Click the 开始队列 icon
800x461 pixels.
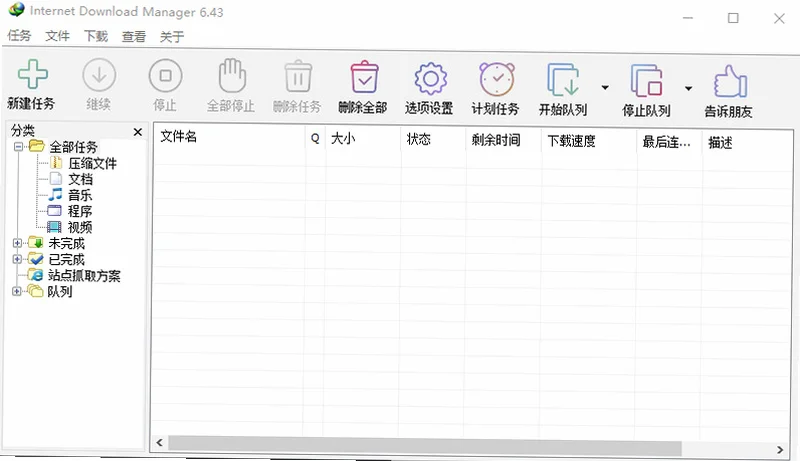[563, 80]
